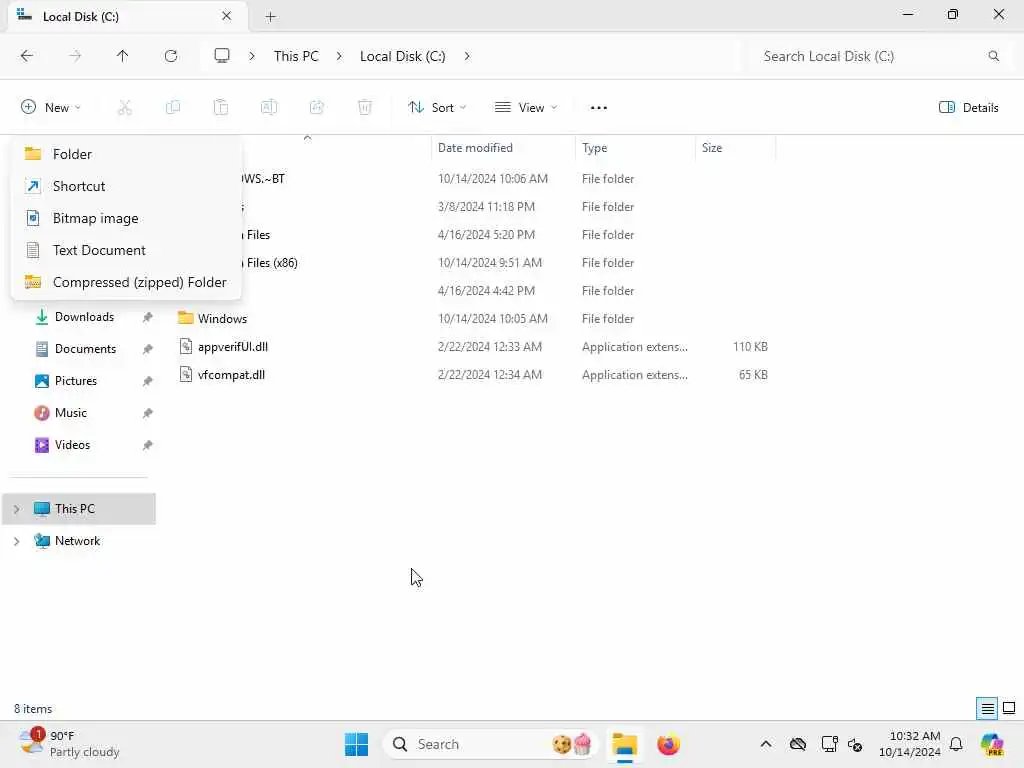This screenshot has height=768, width=1024.
Task: Close the Local Disk (C:) tab
Action: pyautogui.click(x=227, y=16)
